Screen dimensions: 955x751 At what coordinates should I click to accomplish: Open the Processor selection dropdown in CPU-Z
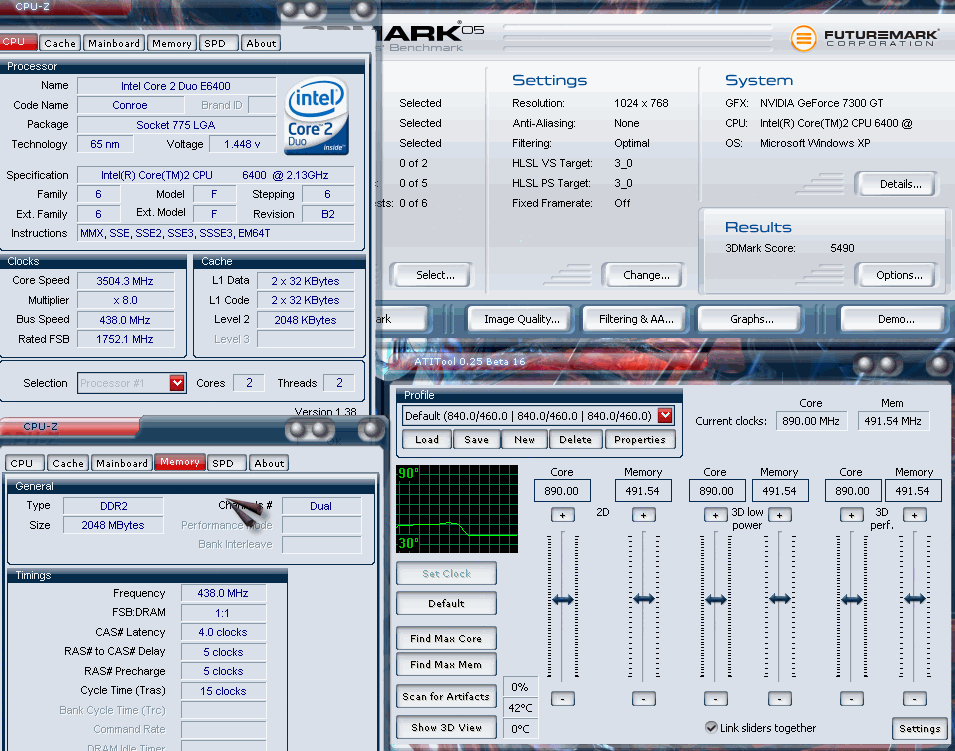[x=177, y=383]
